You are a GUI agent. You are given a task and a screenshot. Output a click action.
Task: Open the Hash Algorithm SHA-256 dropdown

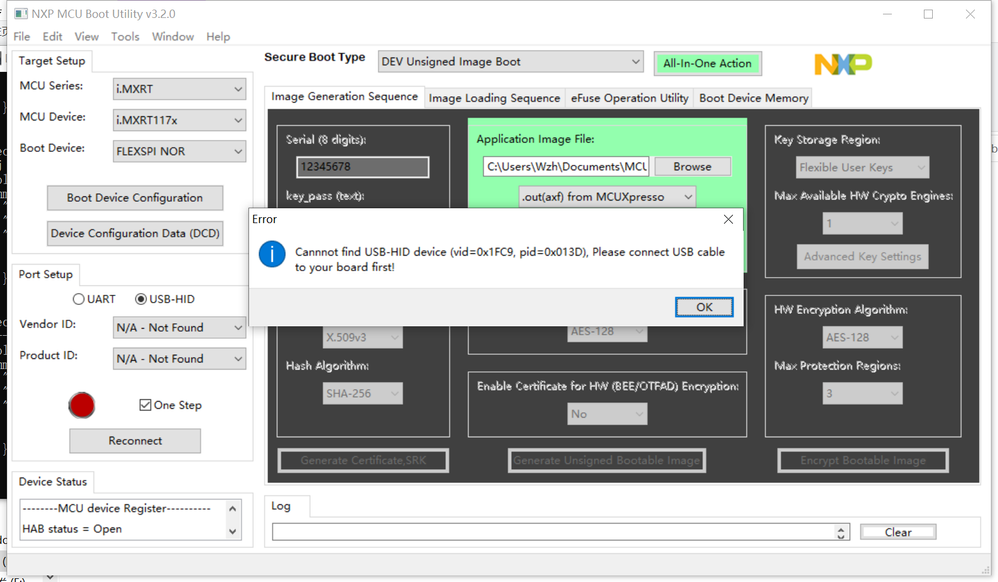click(363, 394)
